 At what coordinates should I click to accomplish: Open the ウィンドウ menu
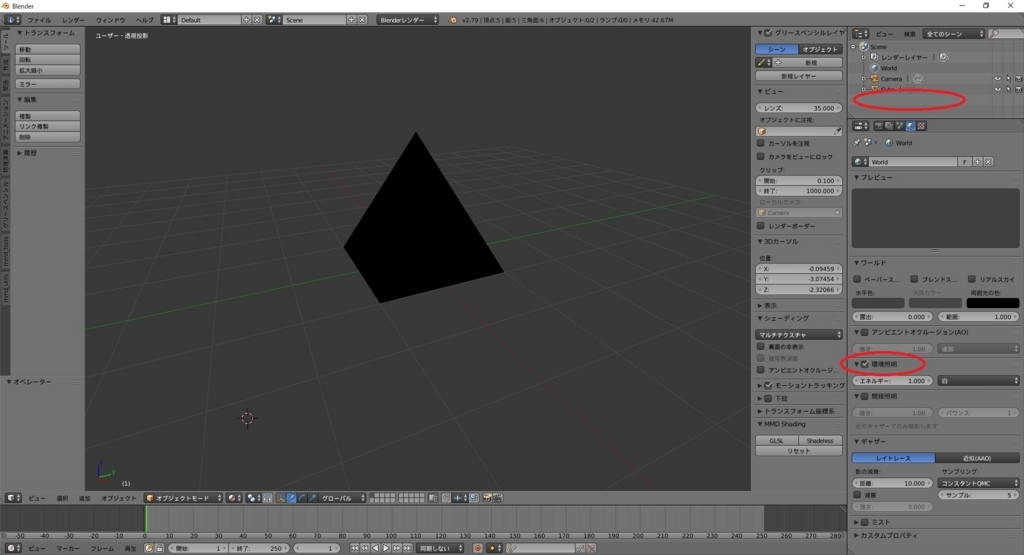[110, 20]
